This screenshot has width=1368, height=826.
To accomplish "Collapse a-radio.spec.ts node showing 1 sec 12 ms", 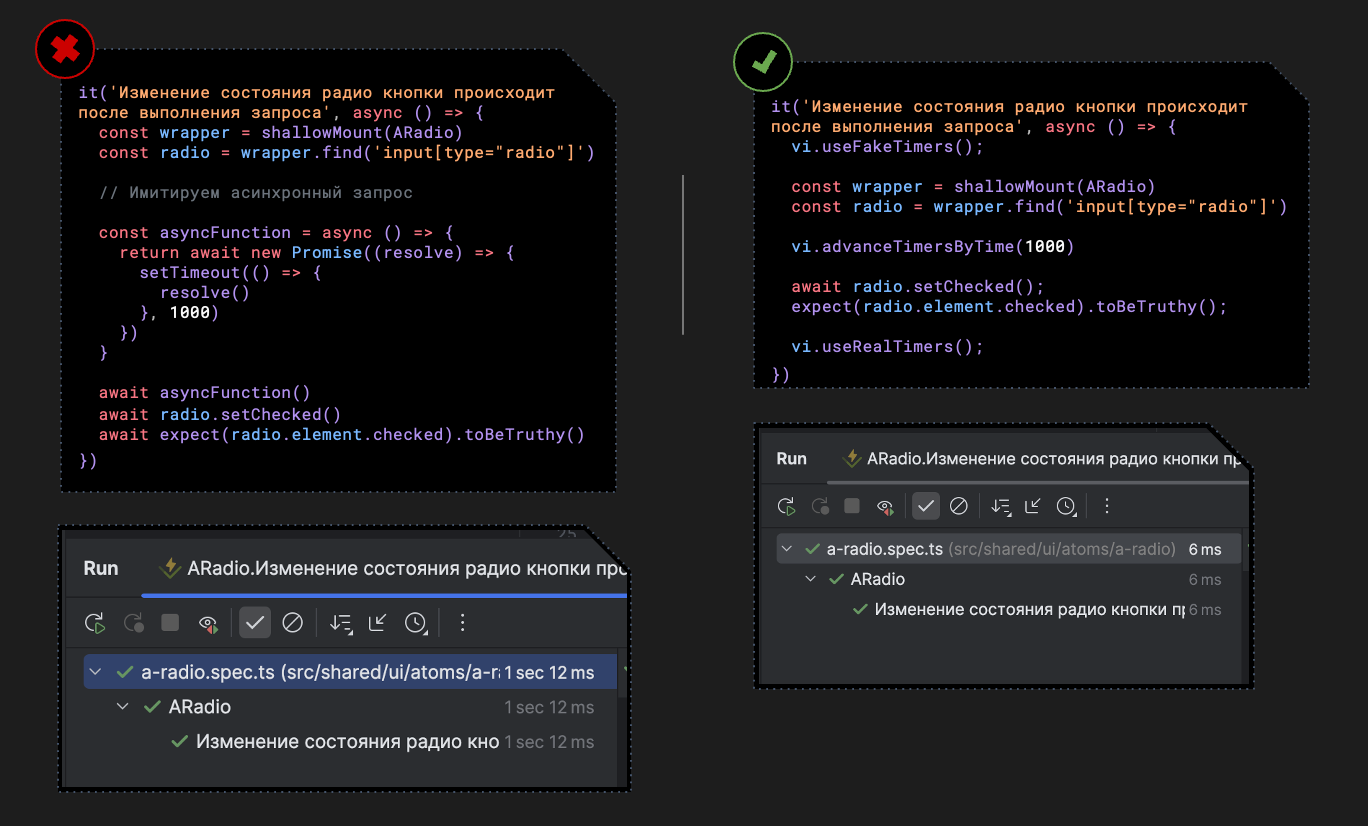I will [x=96, y=673].
